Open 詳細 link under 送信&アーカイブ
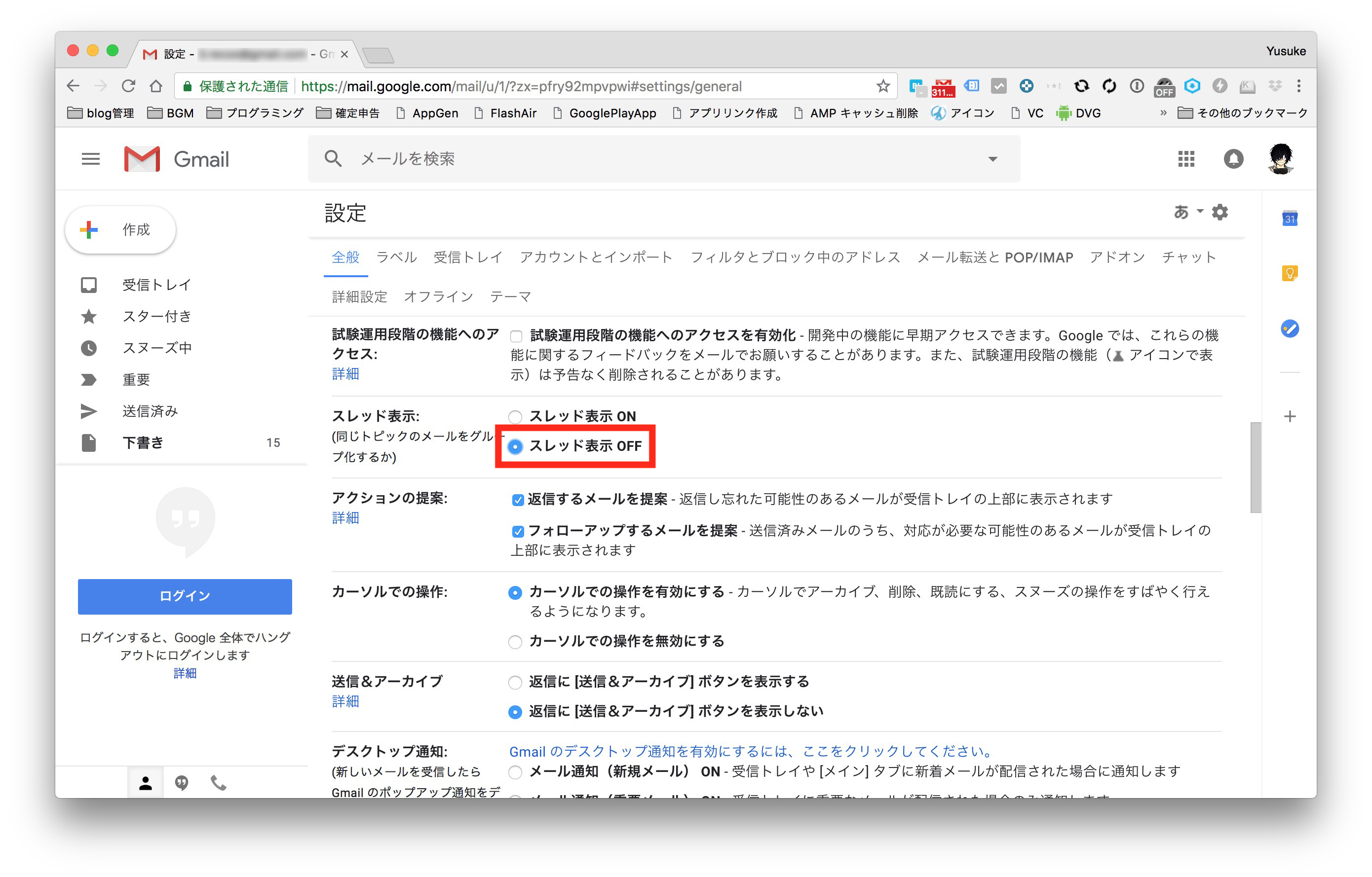The image size is (1372, 877). click(345, 701)
